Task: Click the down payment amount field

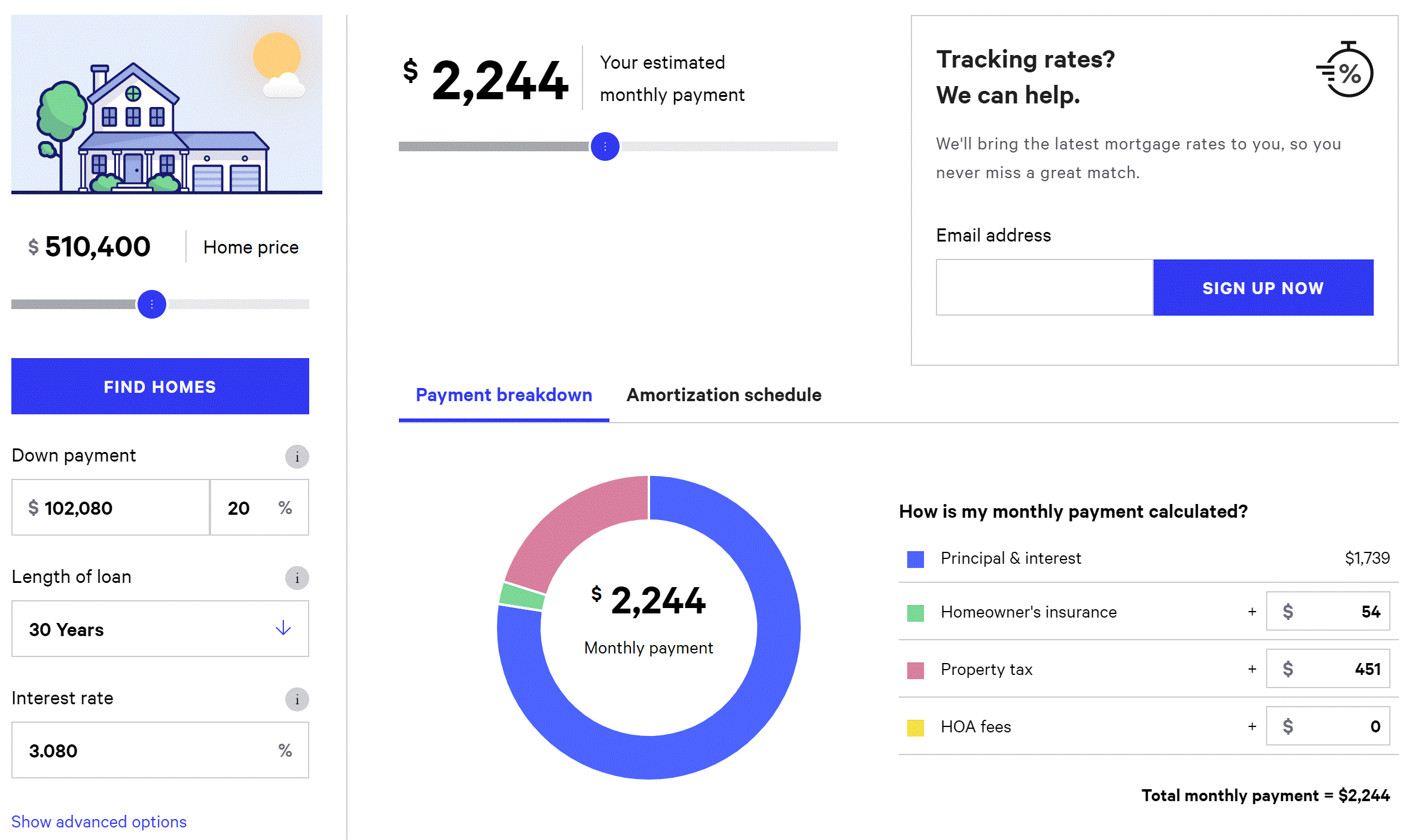Action: [x=110, y=508]
